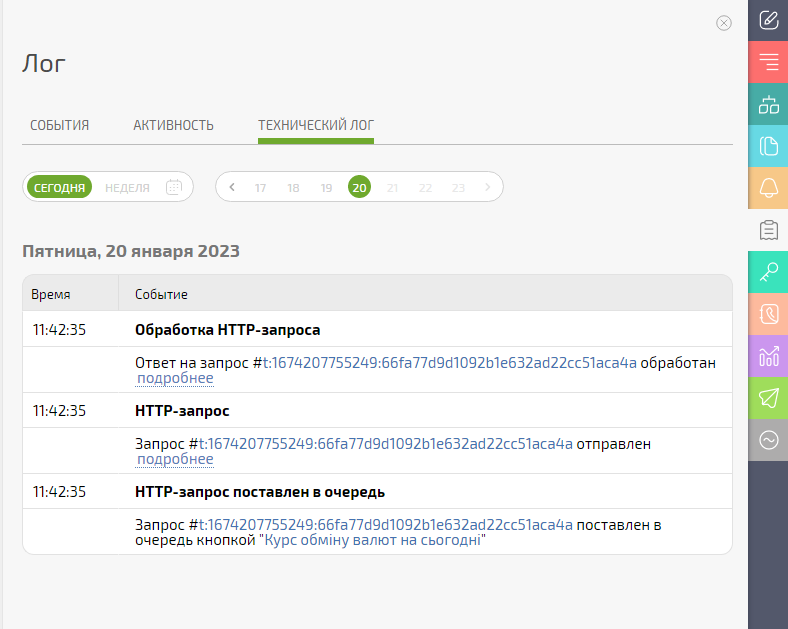The height and width of the screenshot is (629, 788).
Task: Click time 11:42:35 of queued request row
Action: pyautogui.click(x=59, y=492)
